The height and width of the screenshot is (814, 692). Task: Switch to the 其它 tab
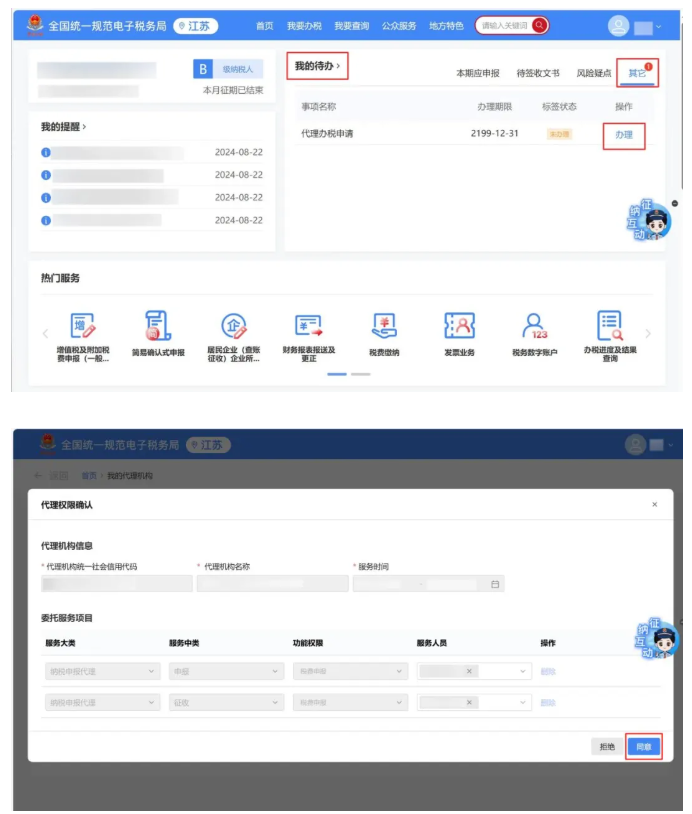(x=636, y=73)
